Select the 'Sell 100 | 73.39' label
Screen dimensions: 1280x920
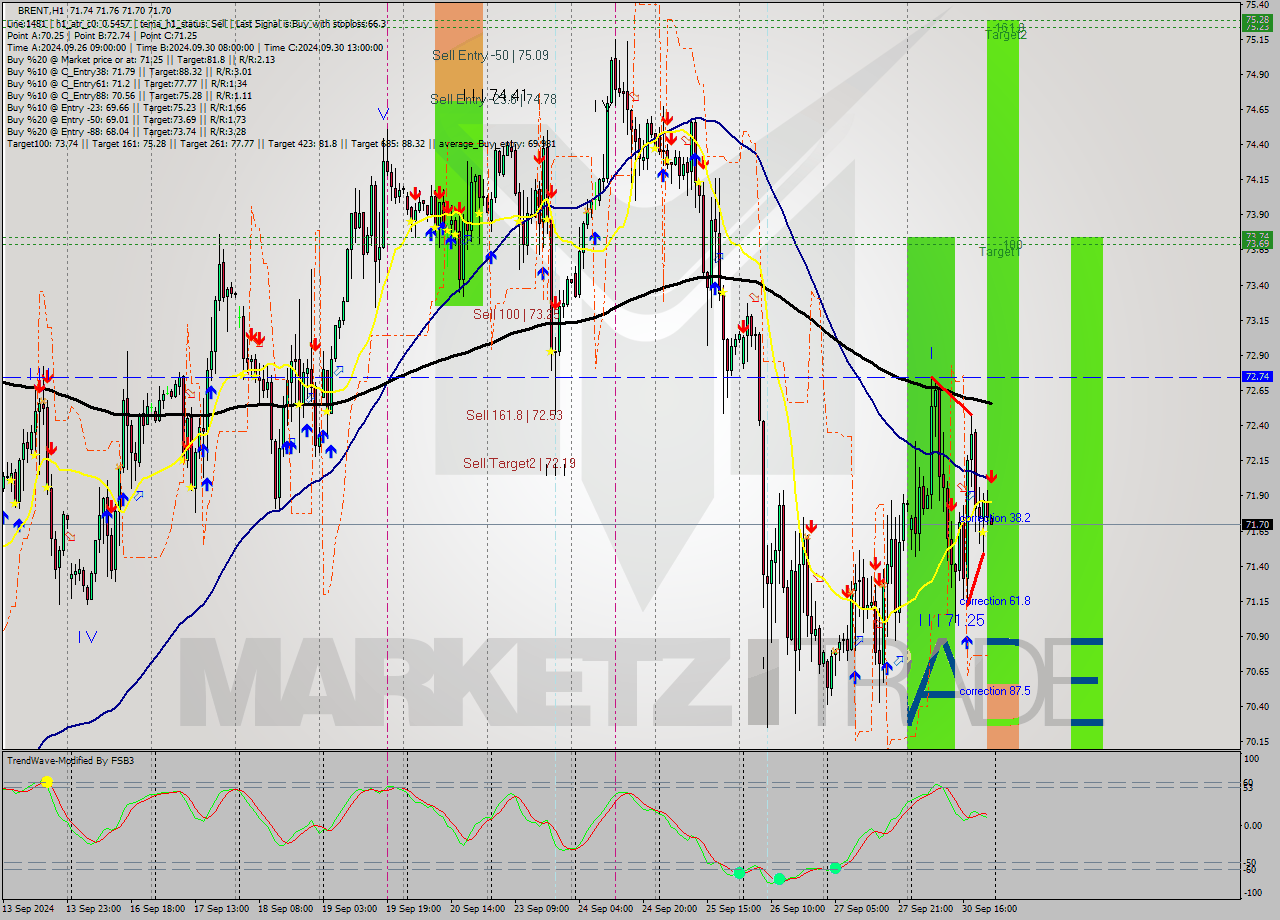516,314
